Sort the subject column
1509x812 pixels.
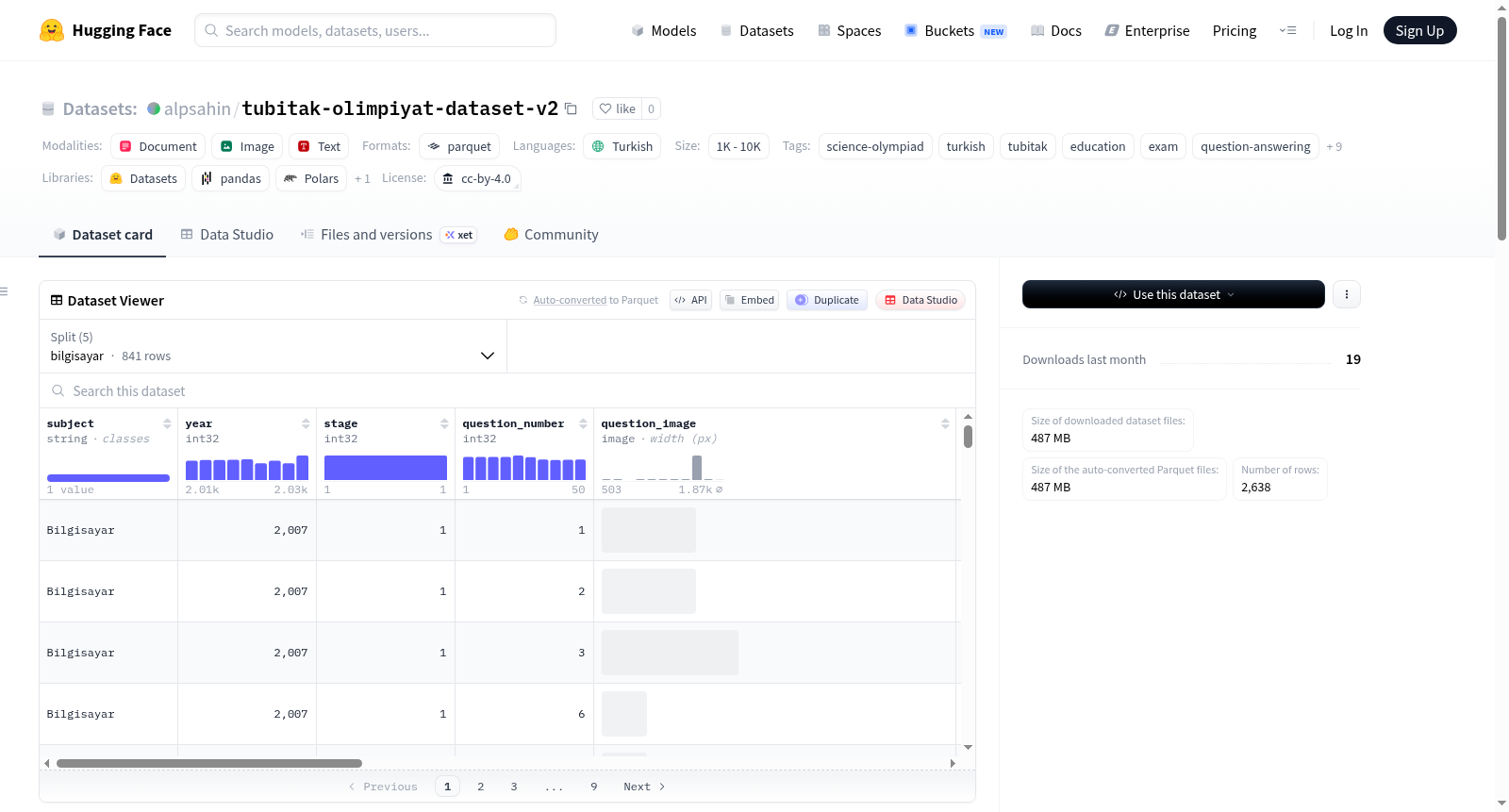coord(167,423)
